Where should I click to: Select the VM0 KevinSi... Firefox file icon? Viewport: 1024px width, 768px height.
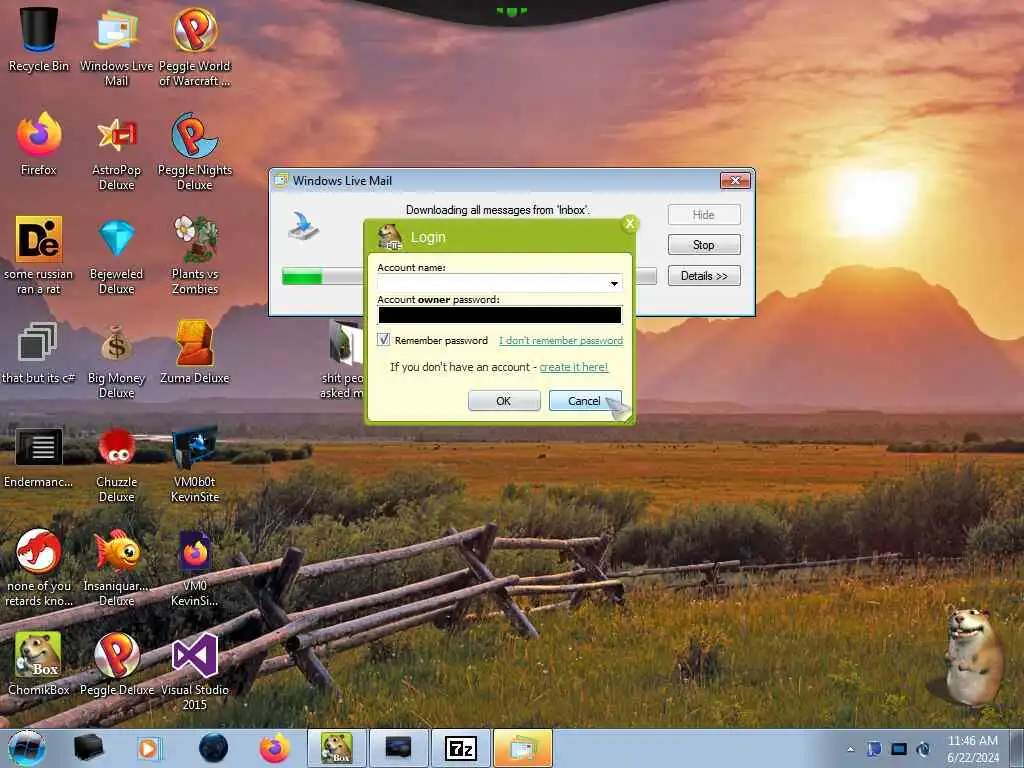point(195,567)
